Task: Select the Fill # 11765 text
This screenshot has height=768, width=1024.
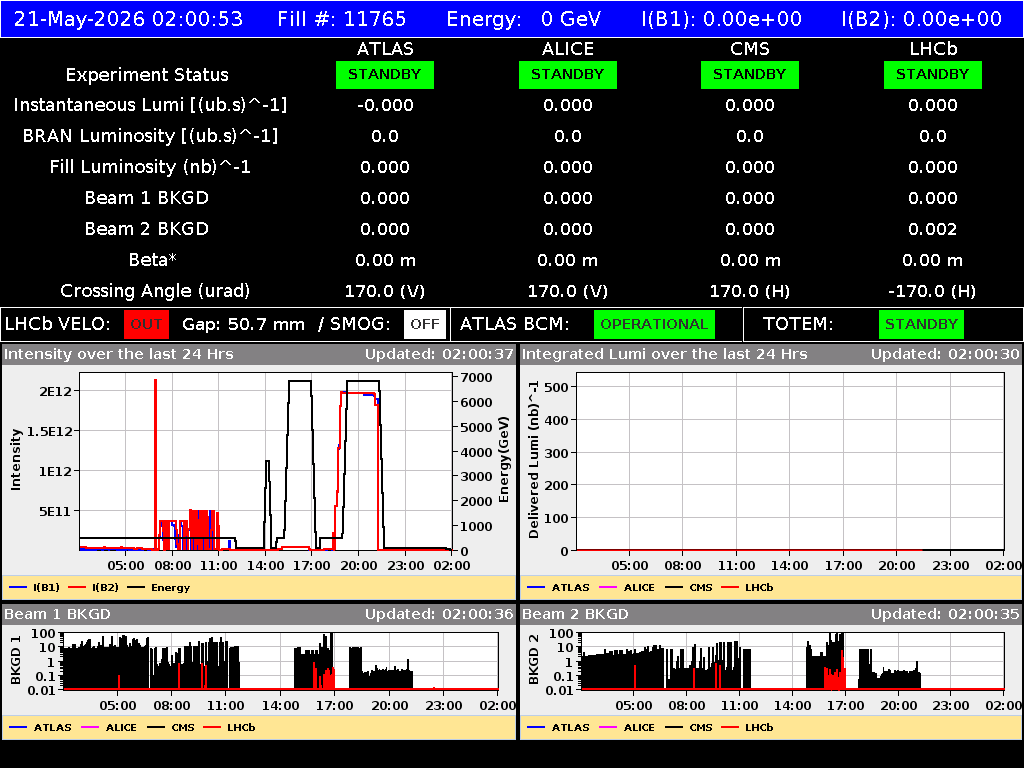Action: (x=342, y=19)
